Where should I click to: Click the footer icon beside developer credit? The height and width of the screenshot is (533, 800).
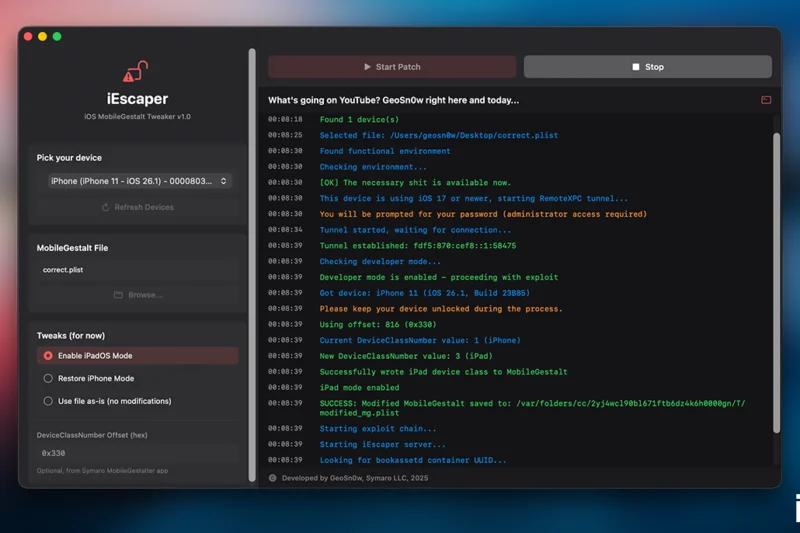272,478
